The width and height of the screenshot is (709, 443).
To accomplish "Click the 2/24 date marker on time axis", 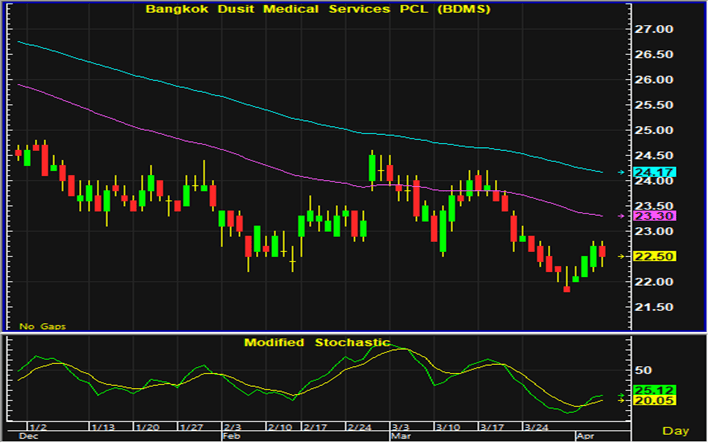I will pyautogui.click(x=359, y=426).
